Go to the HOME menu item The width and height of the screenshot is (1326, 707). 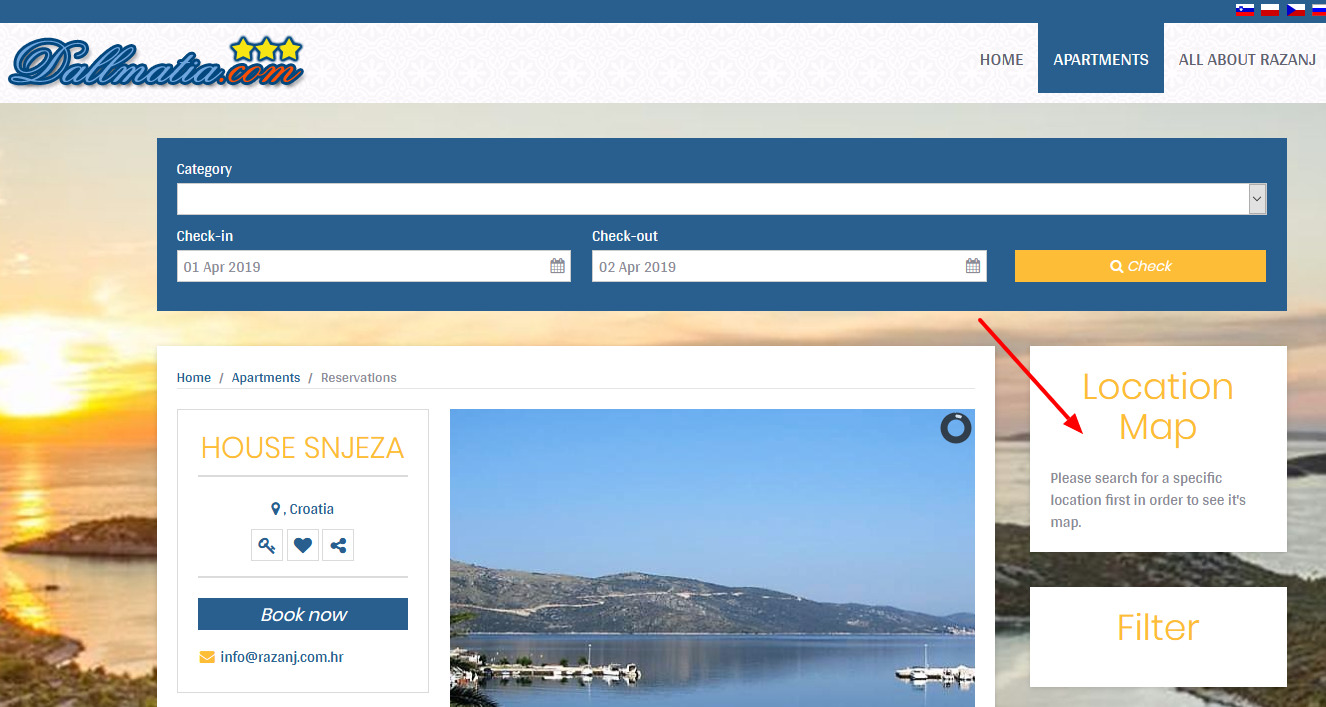(1001, 60)
